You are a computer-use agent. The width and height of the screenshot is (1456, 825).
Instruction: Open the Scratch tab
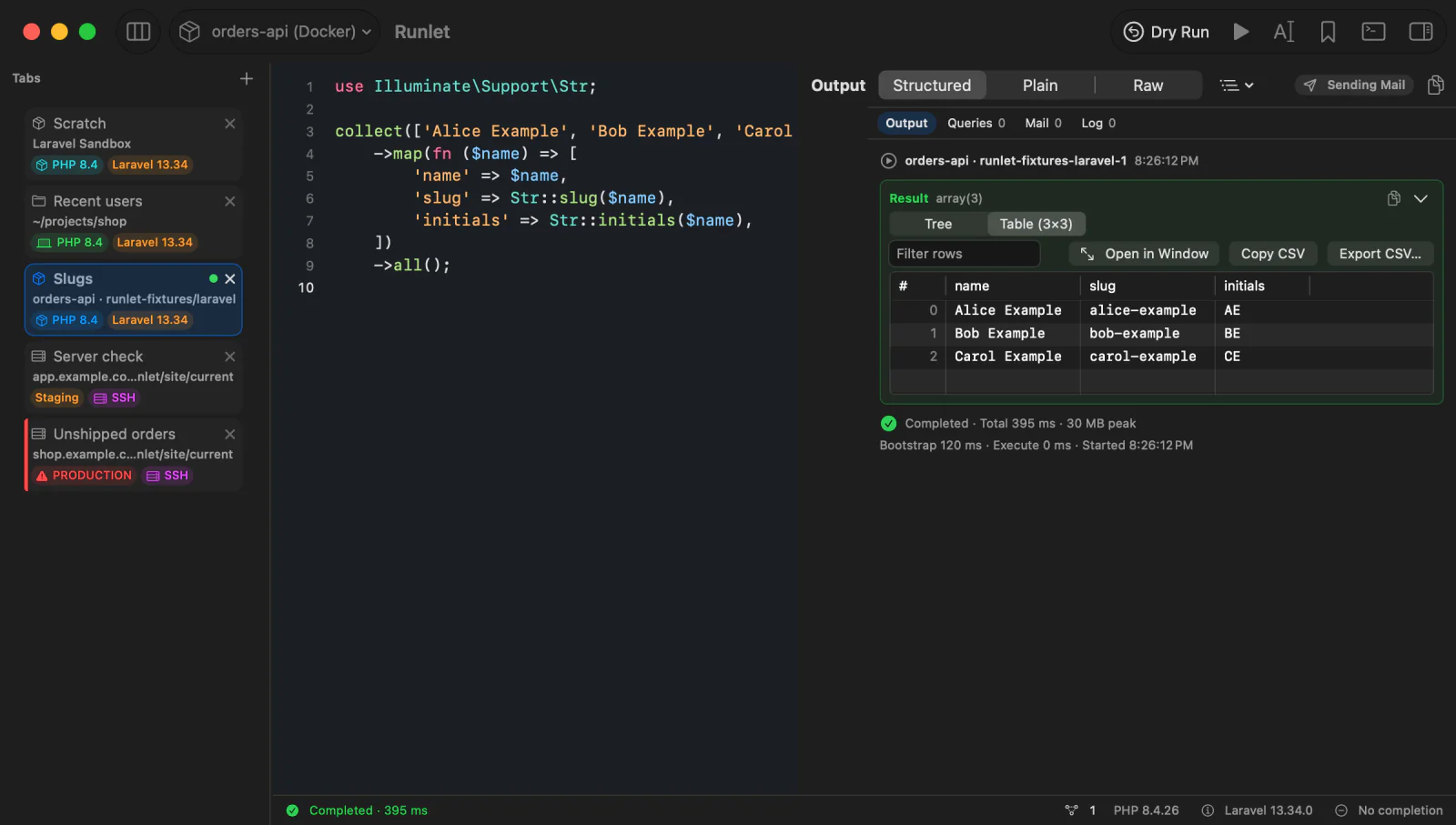(x=133, y=144)
